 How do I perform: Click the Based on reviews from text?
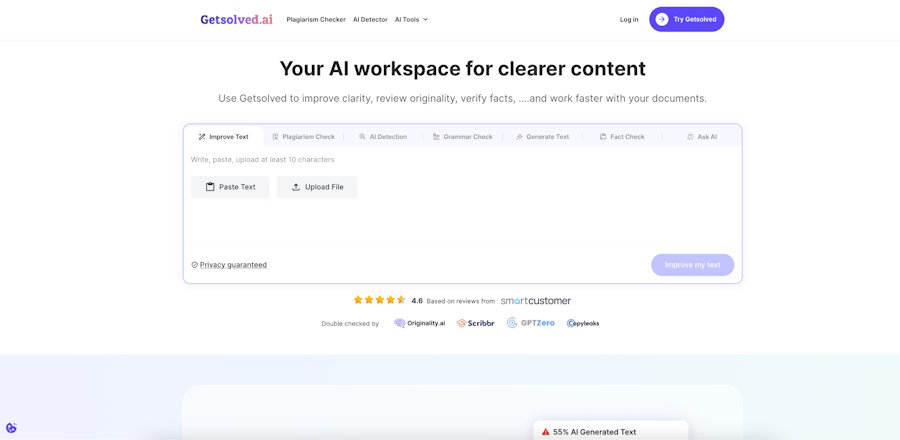(x=461, y=301)
